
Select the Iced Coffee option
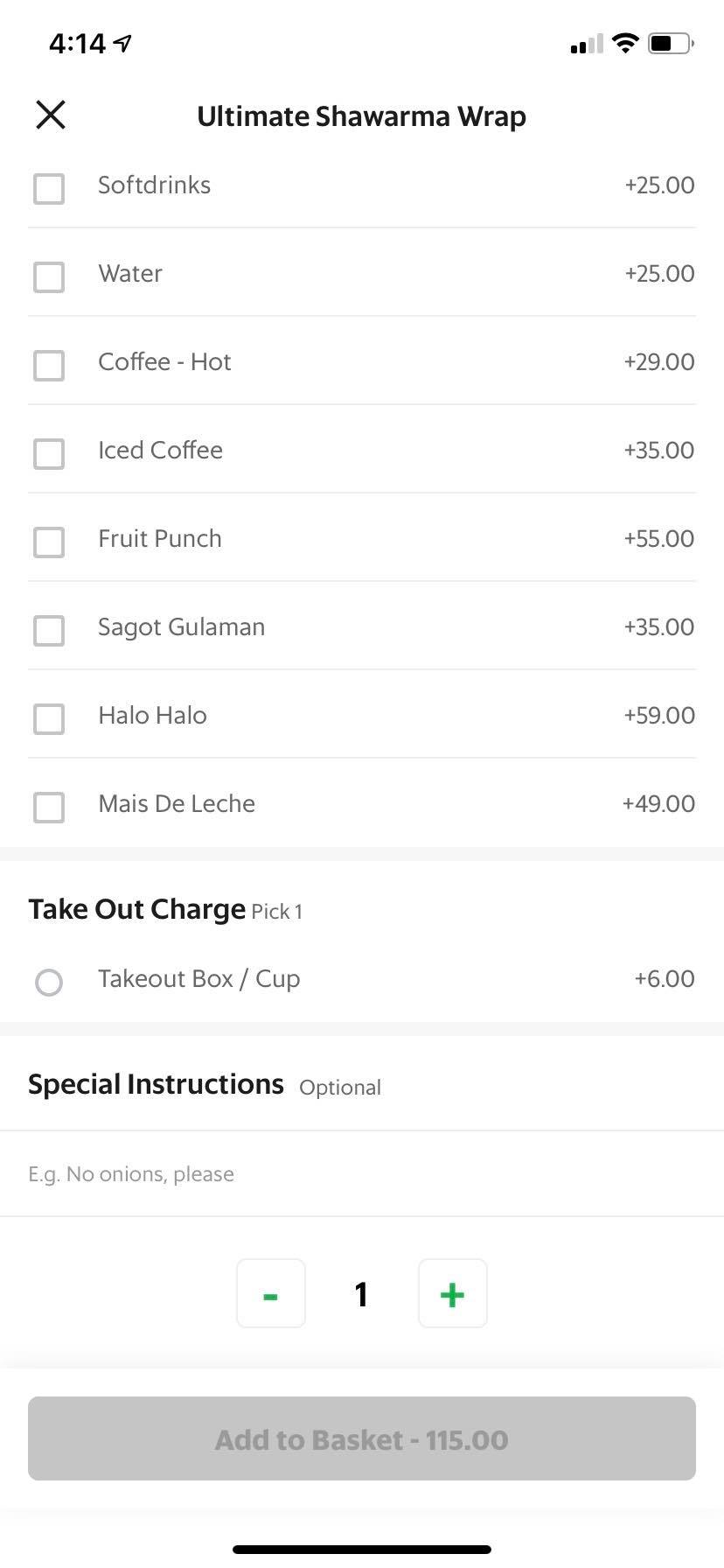click(49, 453)
